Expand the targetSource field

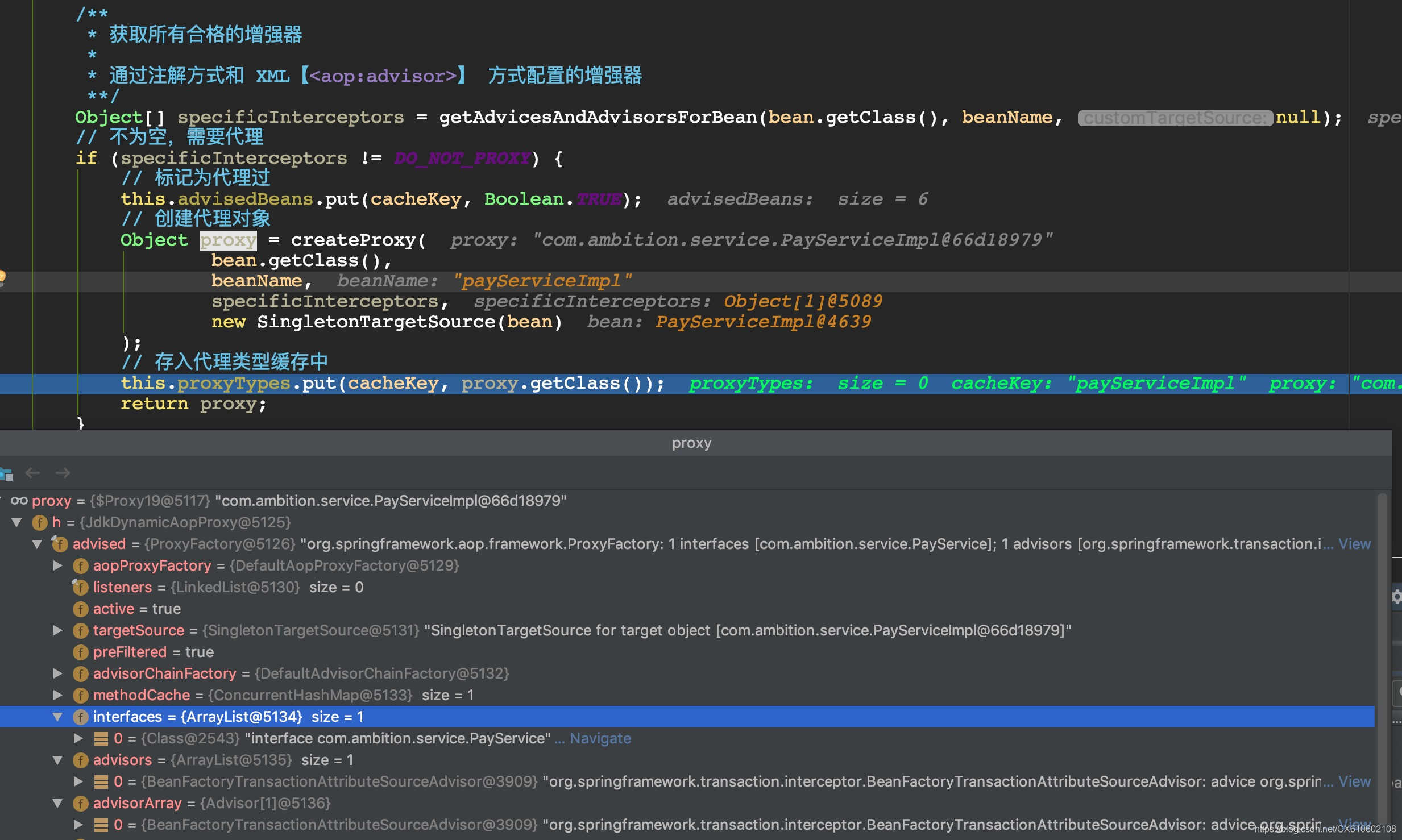point(57,630)
